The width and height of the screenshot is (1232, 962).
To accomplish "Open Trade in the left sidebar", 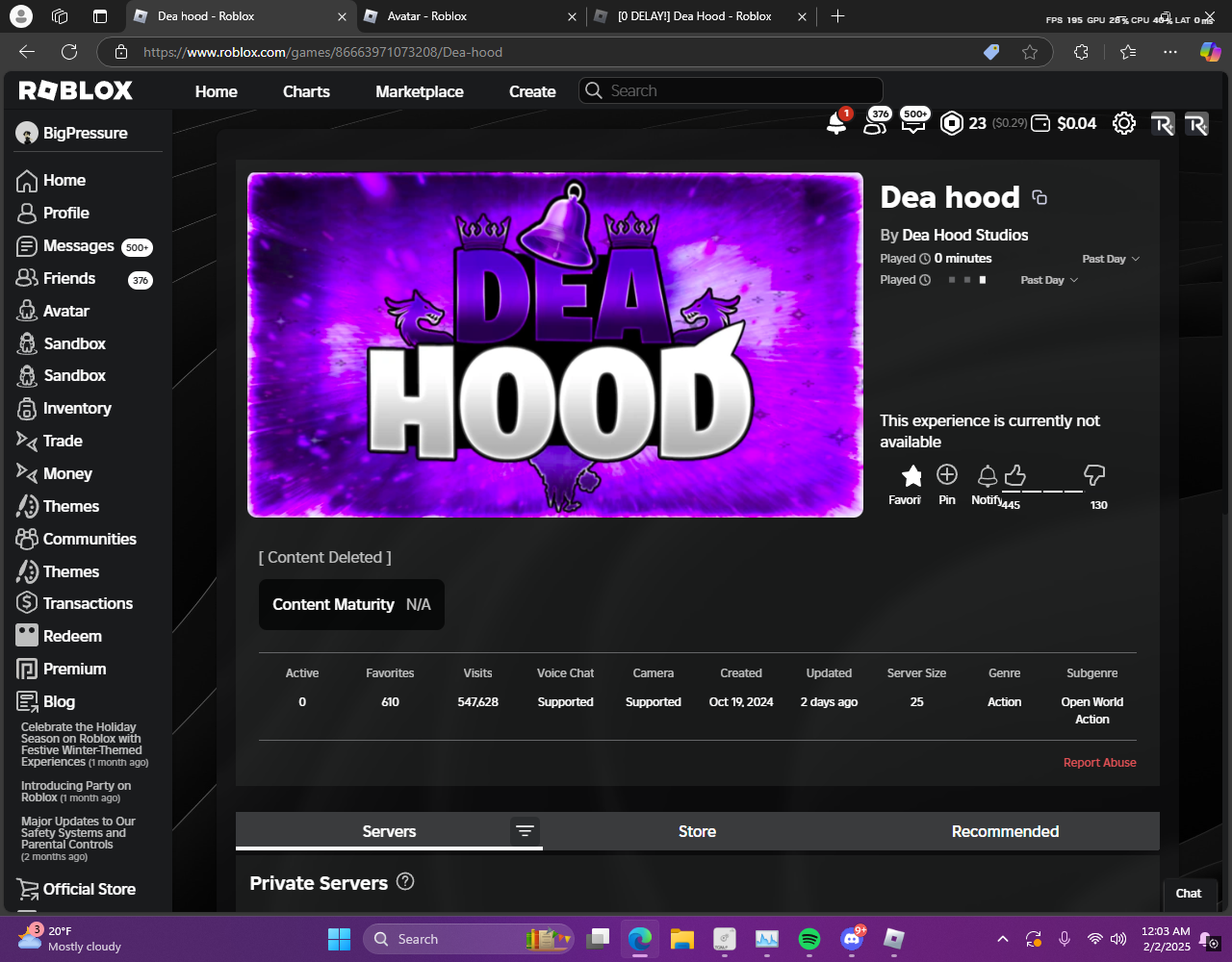I will pos(50,441).
